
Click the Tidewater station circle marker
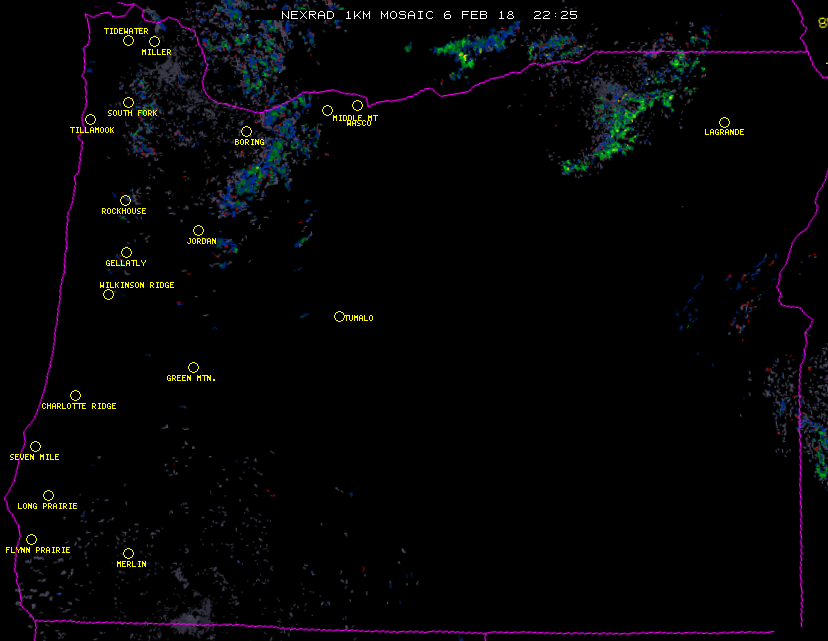click(x=128, y=41)
